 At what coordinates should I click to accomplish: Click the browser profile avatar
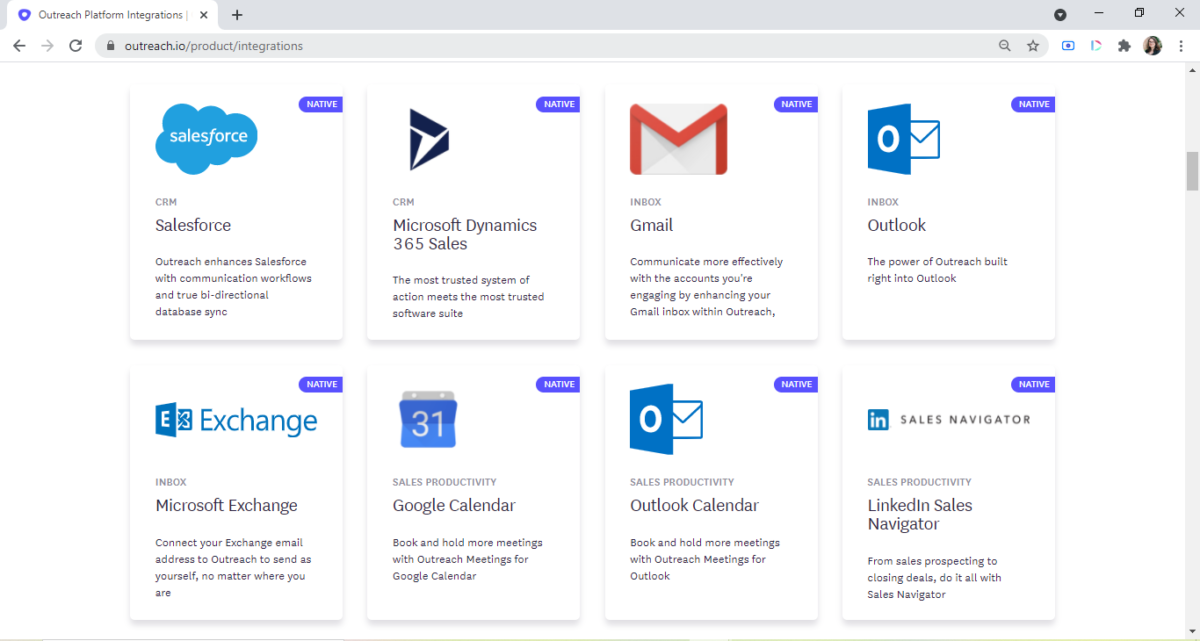pyautogui.click(x=1152, y=45)
